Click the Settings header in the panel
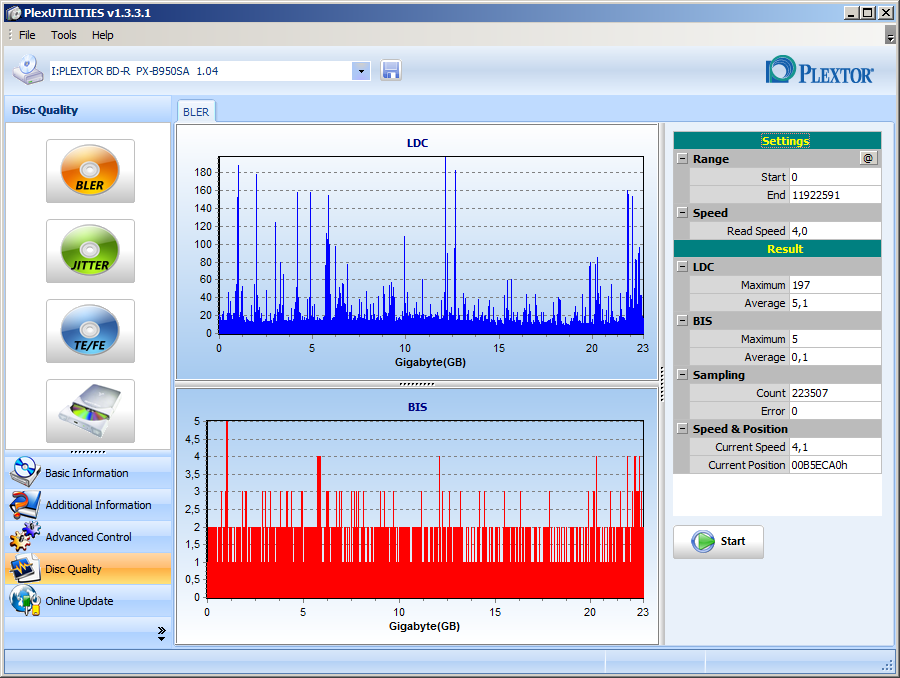The image size is (900, 678). coord(777,141)
